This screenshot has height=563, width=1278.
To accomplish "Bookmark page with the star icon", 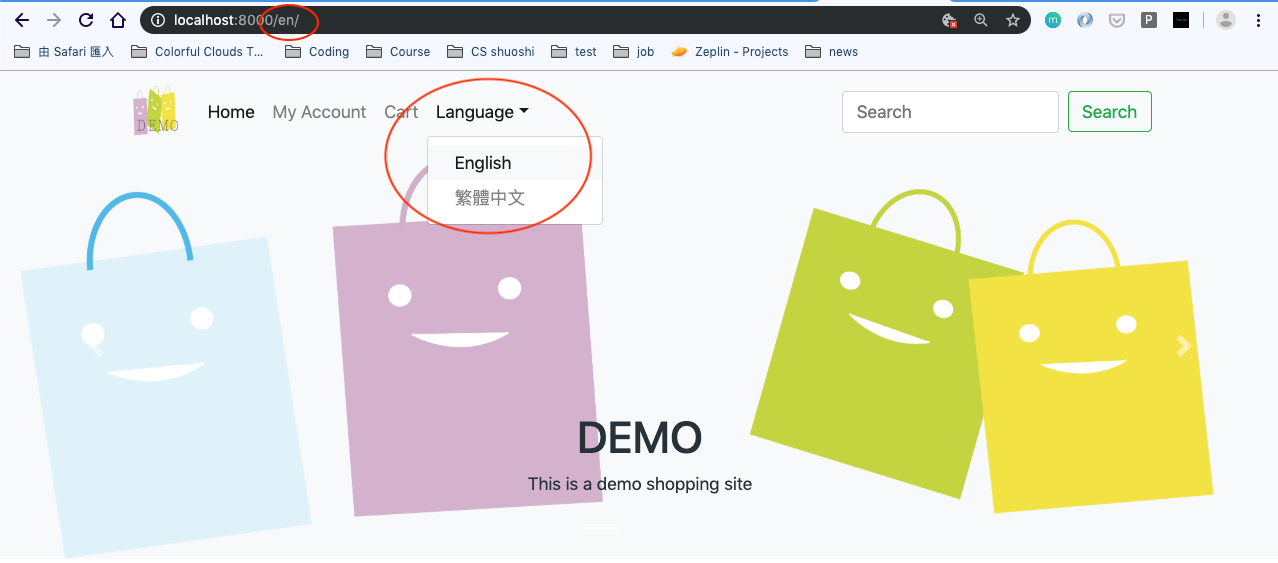I will click(1013, 20).
